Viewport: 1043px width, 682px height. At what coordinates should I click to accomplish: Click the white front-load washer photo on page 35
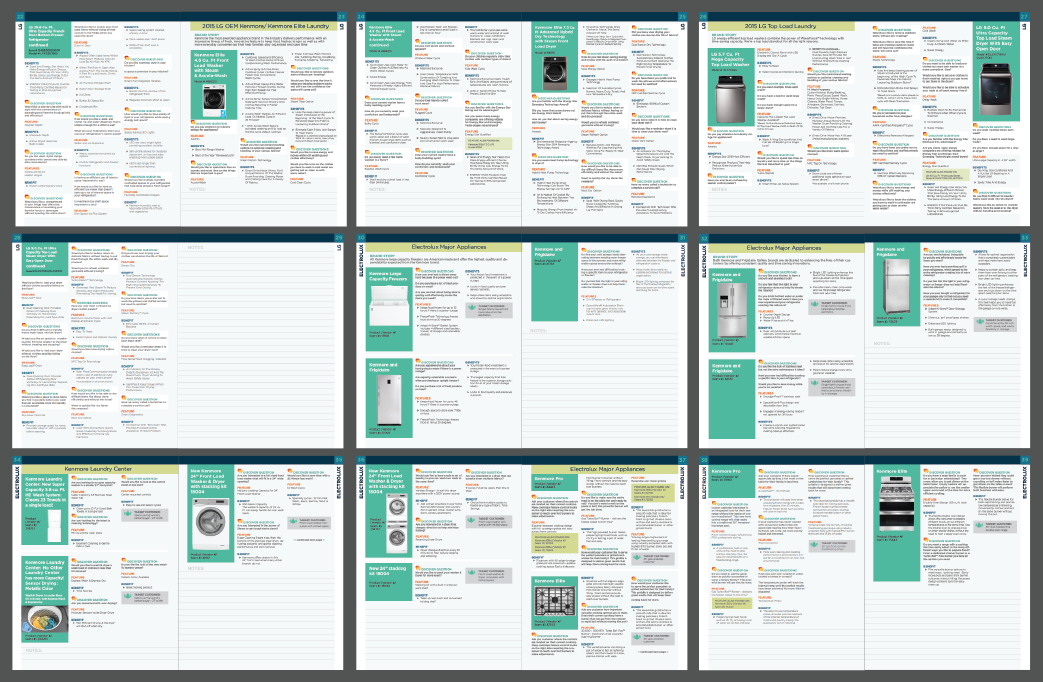click(x=211, y=524)
